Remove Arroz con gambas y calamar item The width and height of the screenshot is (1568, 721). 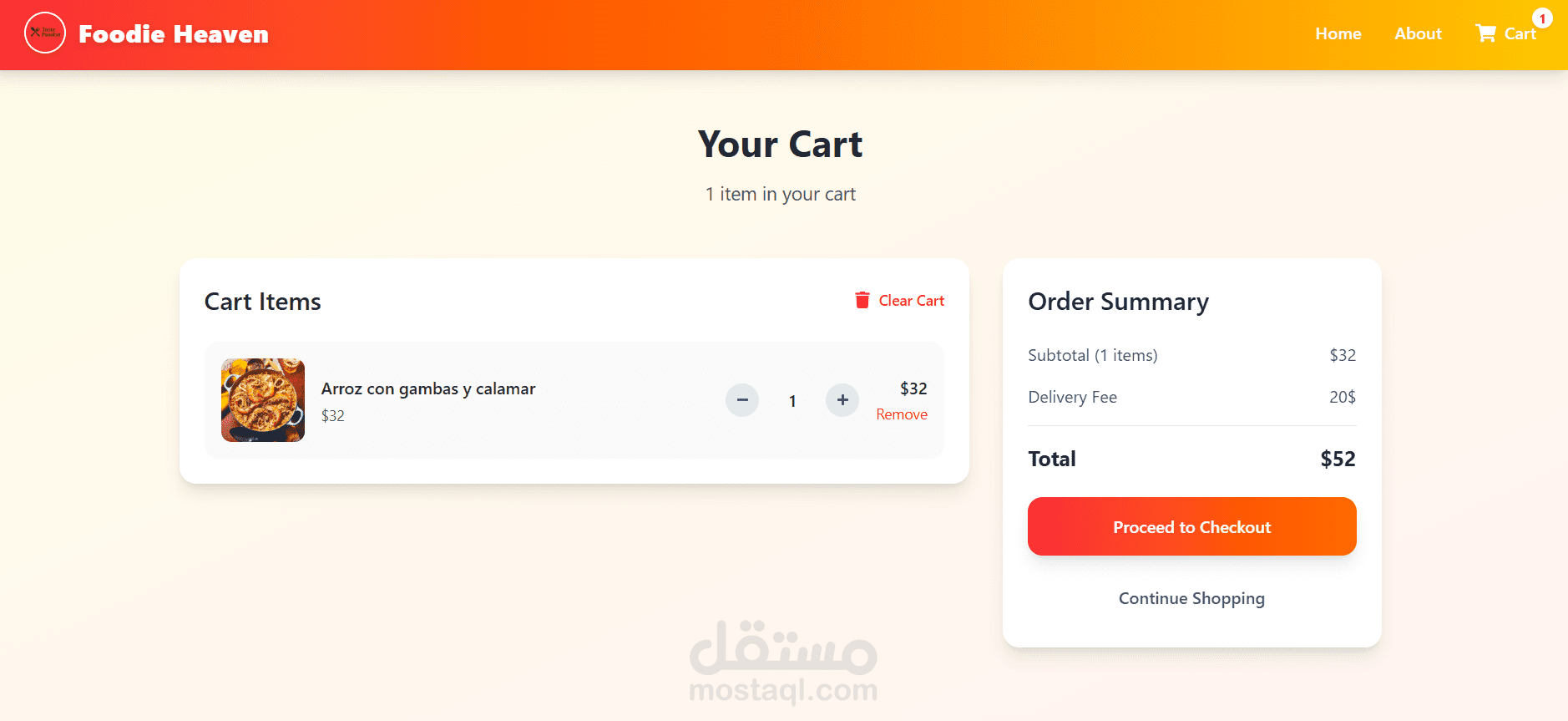pos(901,414)
